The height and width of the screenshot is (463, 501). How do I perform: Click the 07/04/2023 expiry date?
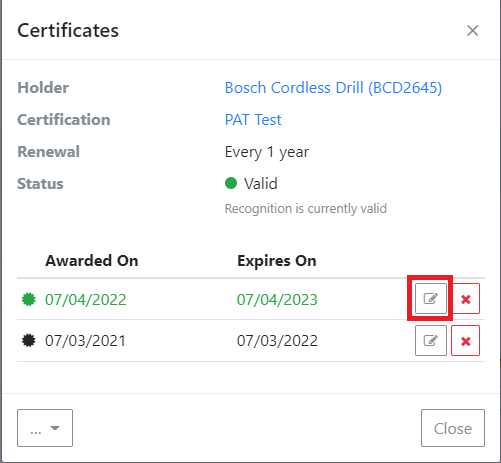(277, 299)
